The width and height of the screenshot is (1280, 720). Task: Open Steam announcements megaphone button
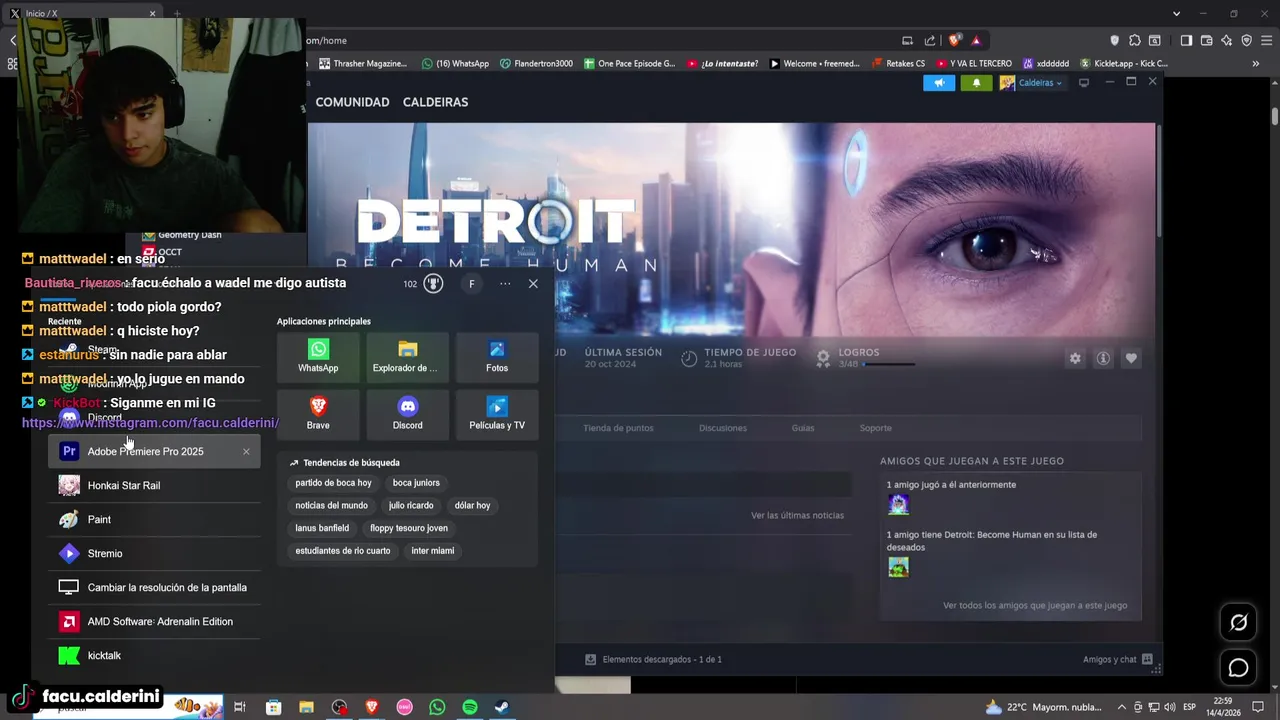939,83
